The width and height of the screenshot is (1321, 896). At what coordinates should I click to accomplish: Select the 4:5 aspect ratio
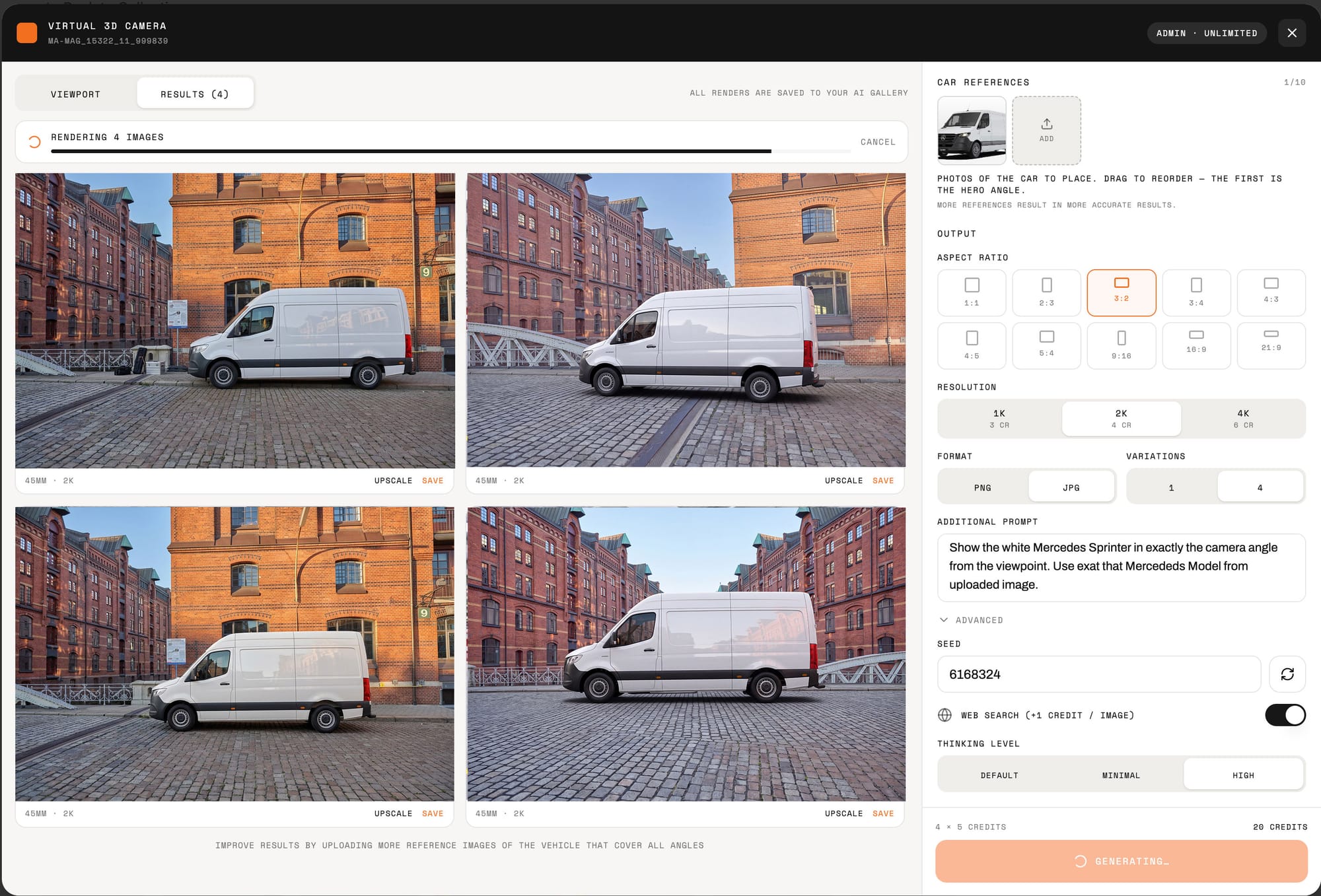pos(972,345)
